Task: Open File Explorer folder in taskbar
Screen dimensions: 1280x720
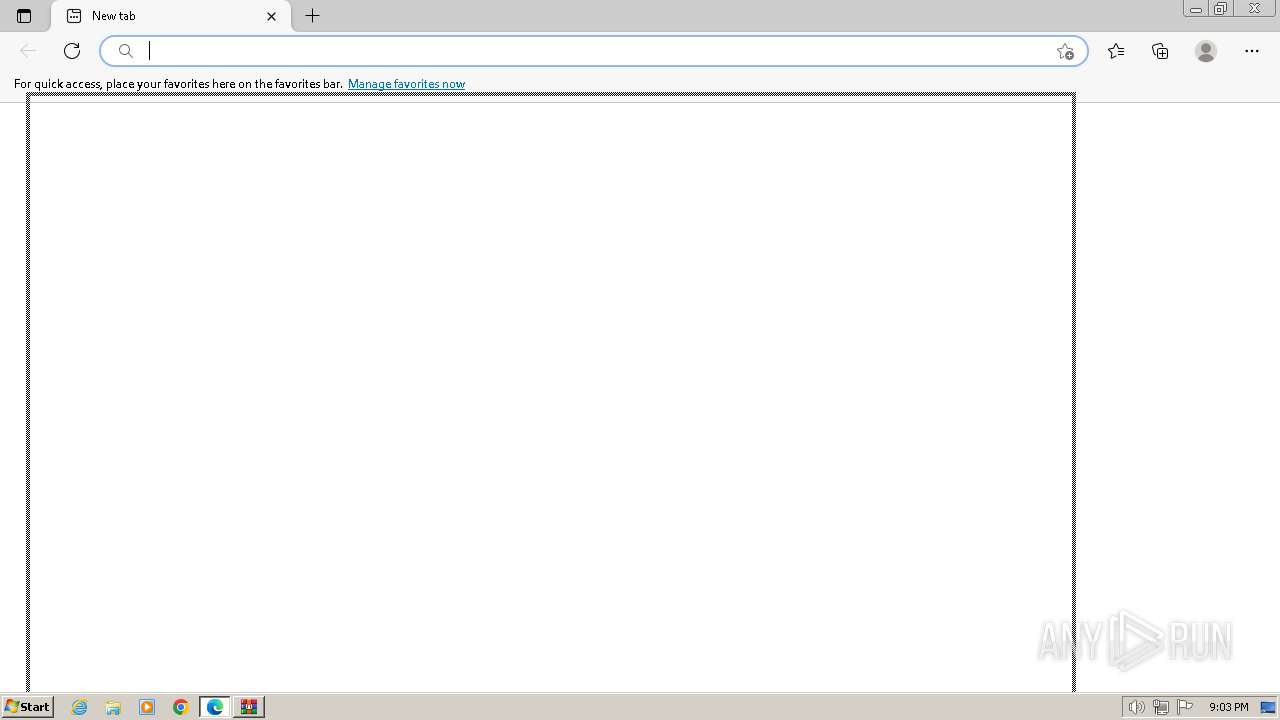Action: tap(113, 707)
